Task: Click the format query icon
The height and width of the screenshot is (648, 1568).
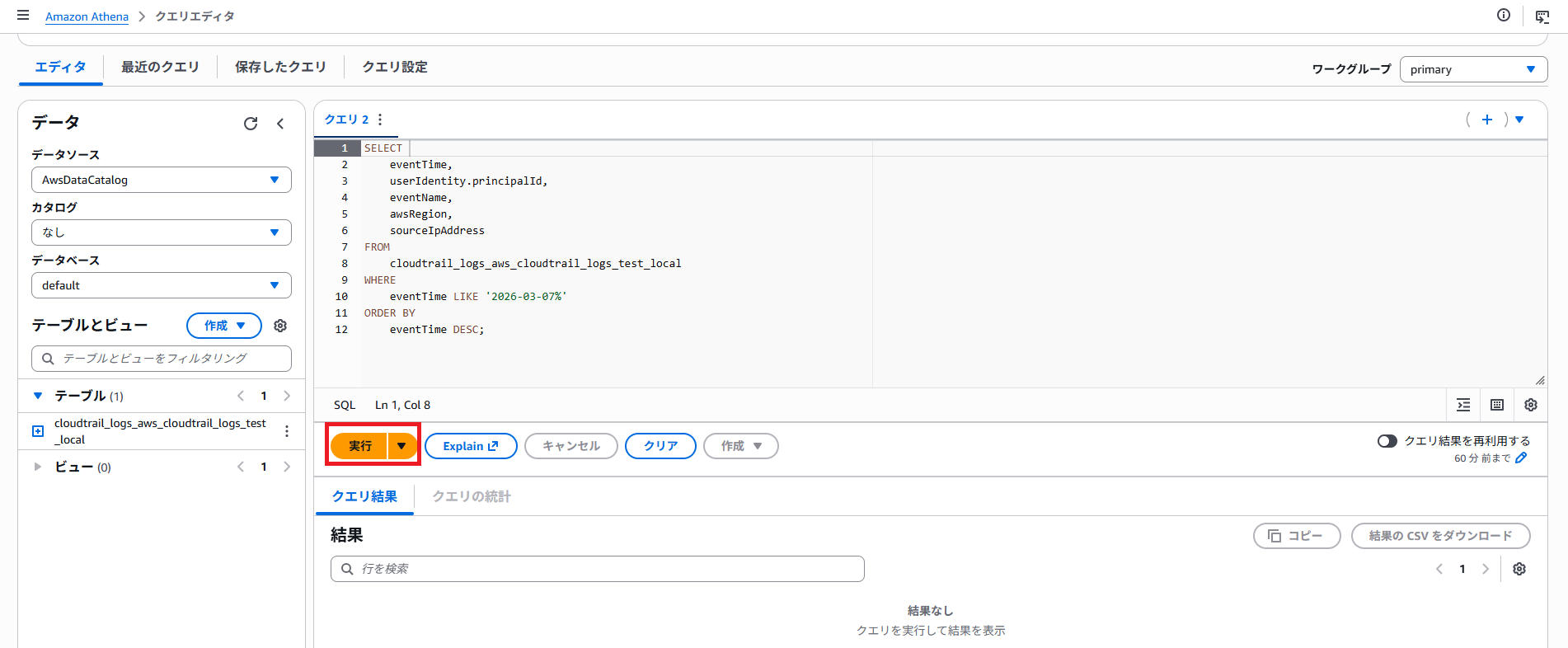Action: pos(1463,405)
